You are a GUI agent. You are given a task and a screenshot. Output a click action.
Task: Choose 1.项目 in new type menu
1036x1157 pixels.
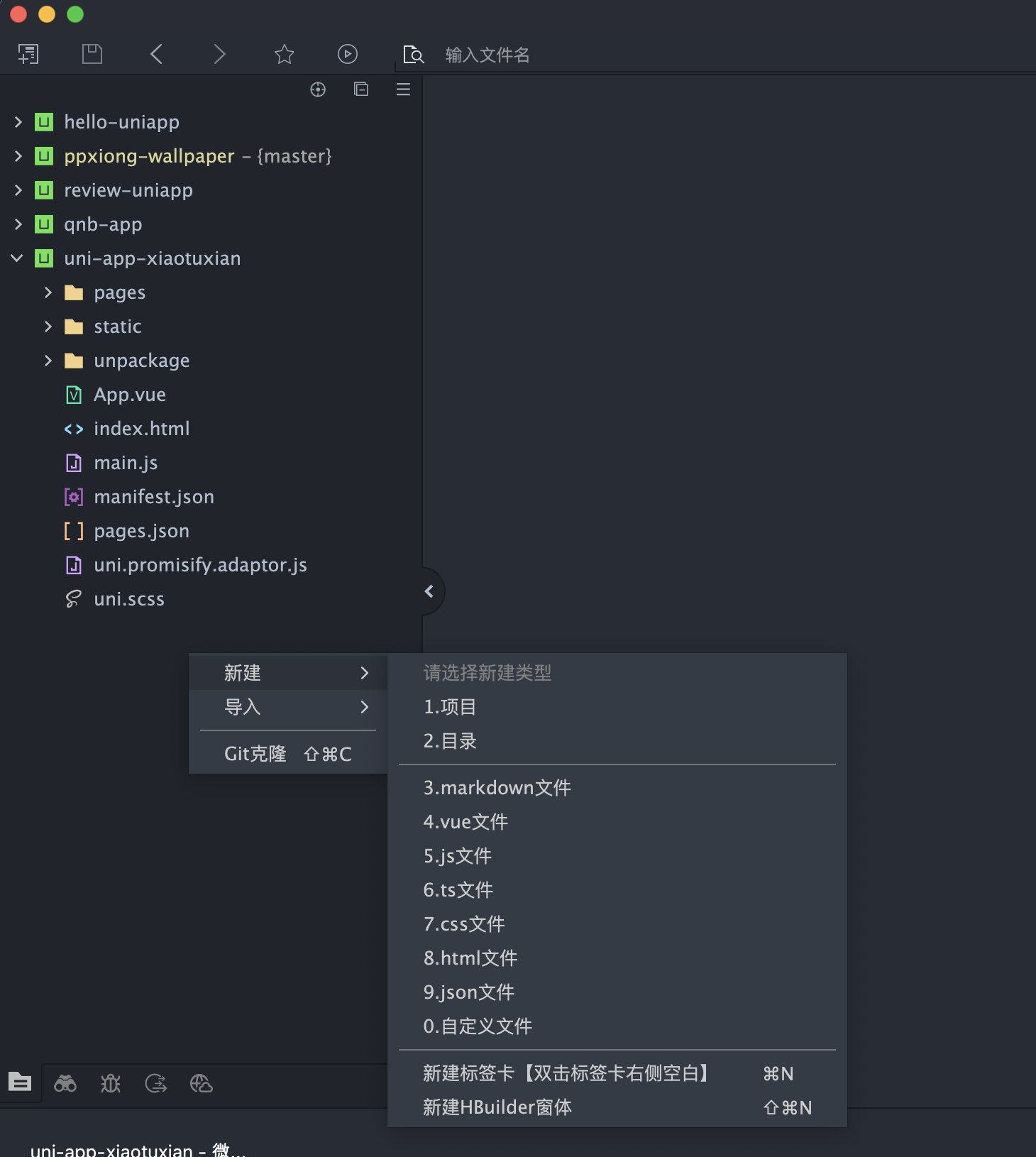617,707
